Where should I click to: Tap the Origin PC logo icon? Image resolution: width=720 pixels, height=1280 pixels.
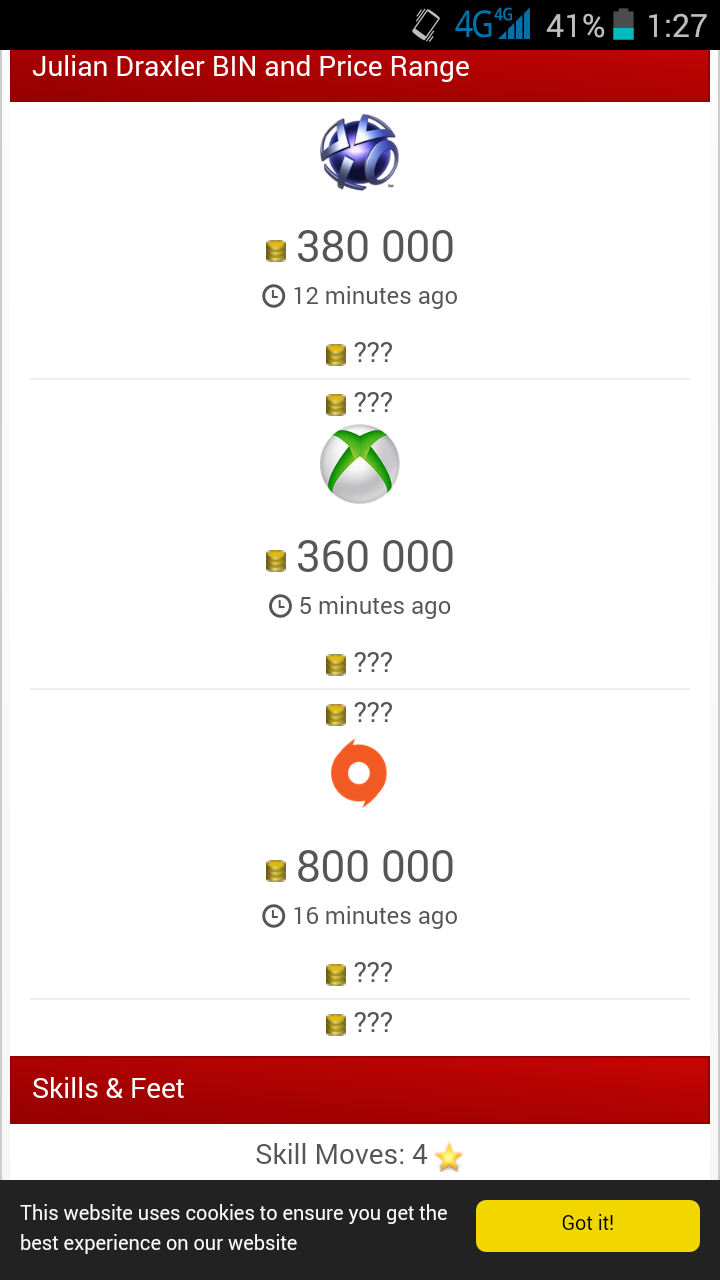[359, 773]
